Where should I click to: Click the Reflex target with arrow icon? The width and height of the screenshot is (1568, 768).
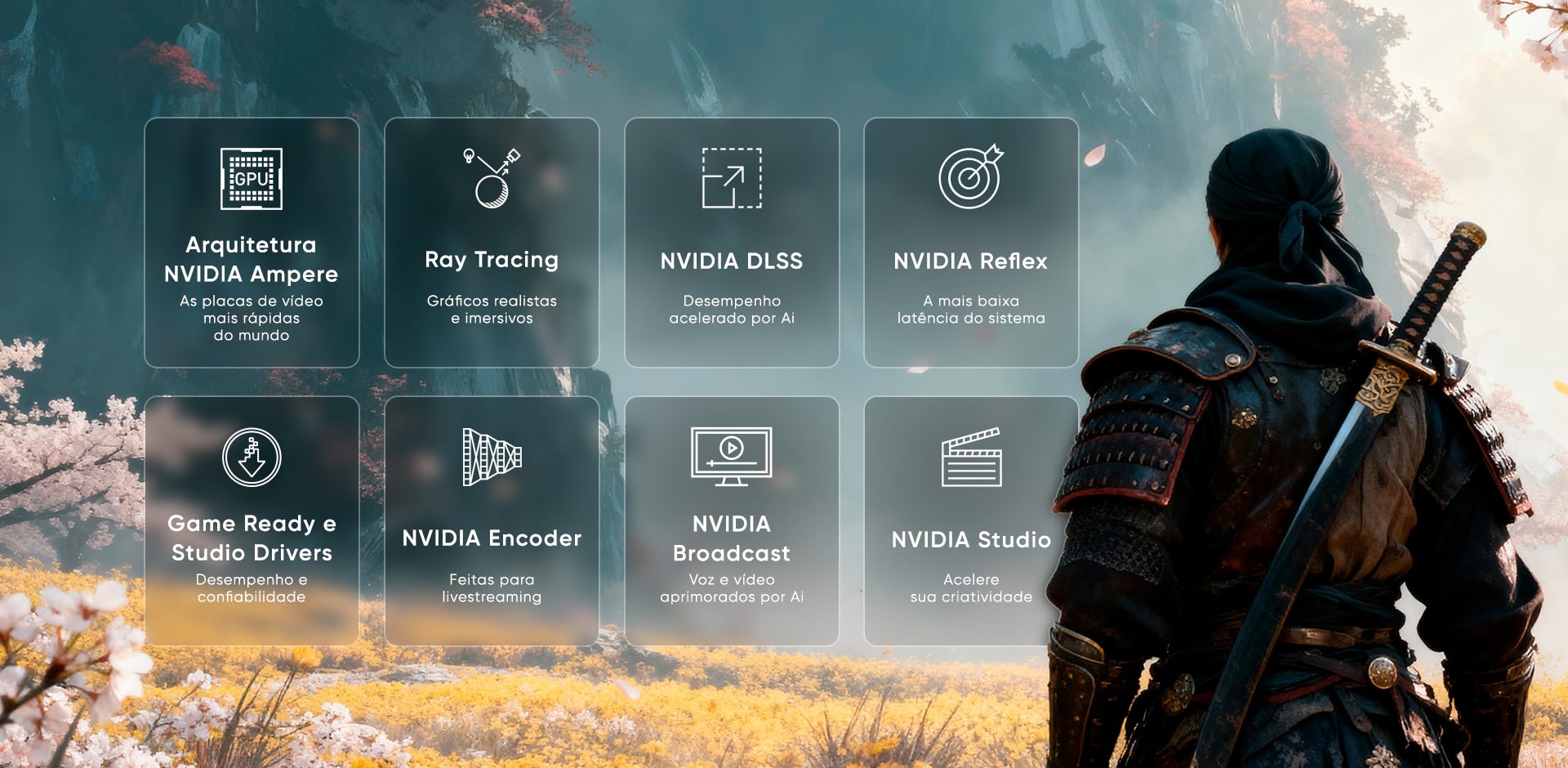click(970, 177)
